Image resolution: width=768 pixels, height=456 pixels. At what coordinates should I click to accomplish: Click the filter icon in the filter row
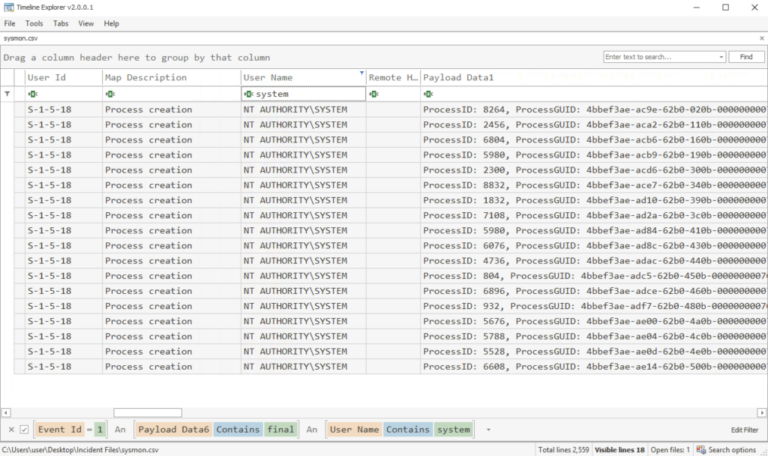point(9,93)
